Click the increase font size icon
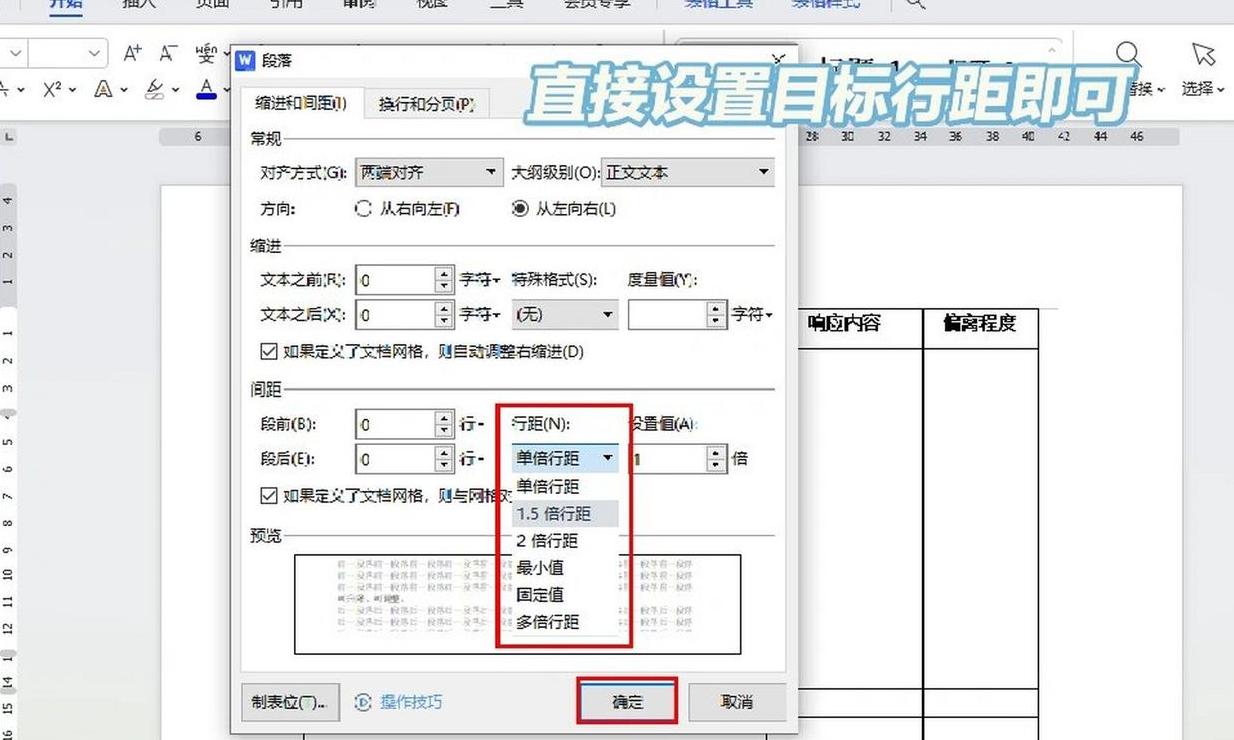This screenshot has width=1234, height=740. 133,53
